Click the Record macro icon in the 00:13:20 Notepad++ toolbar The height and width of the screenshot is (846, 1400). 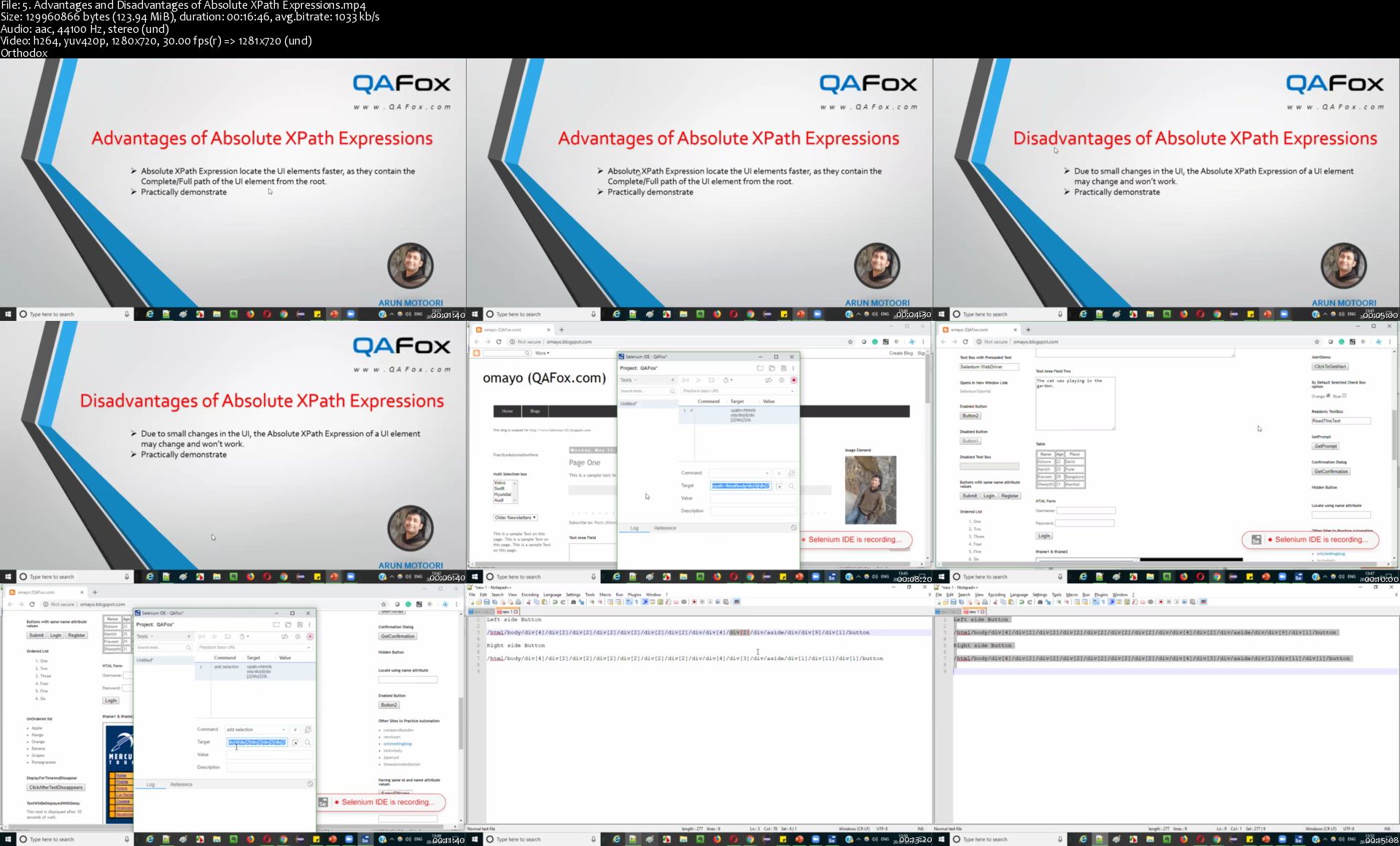[x=693, y=602]
